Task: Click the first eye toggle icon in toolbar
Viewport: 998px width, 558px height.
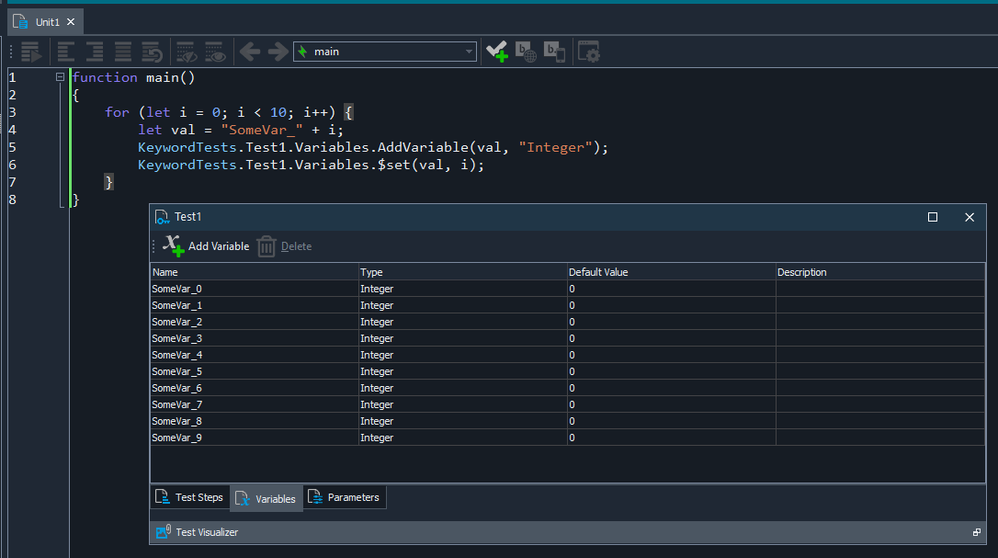Action: pos(185,52)
